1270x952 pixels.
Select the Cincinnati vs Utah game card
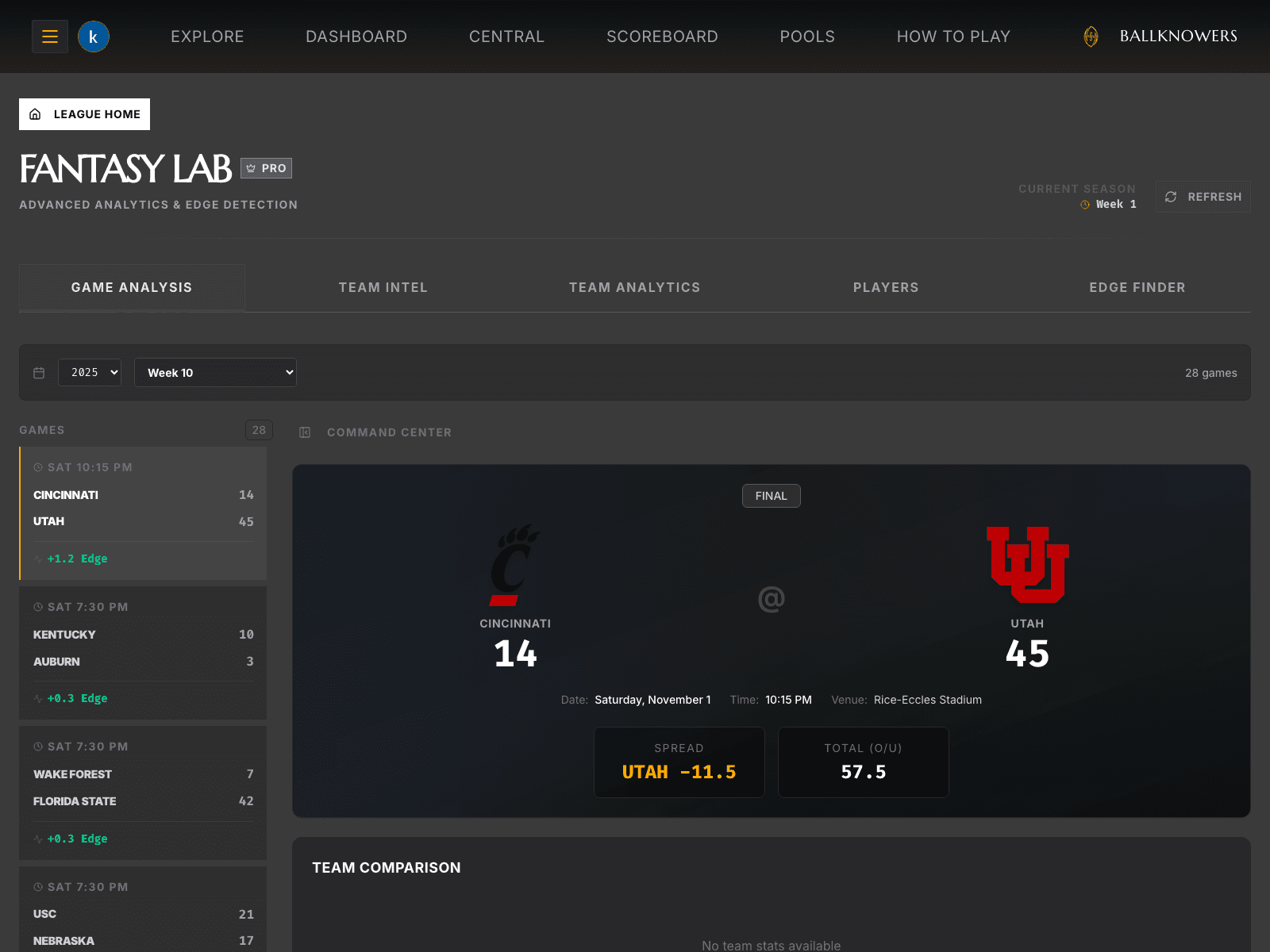point(143,513)
